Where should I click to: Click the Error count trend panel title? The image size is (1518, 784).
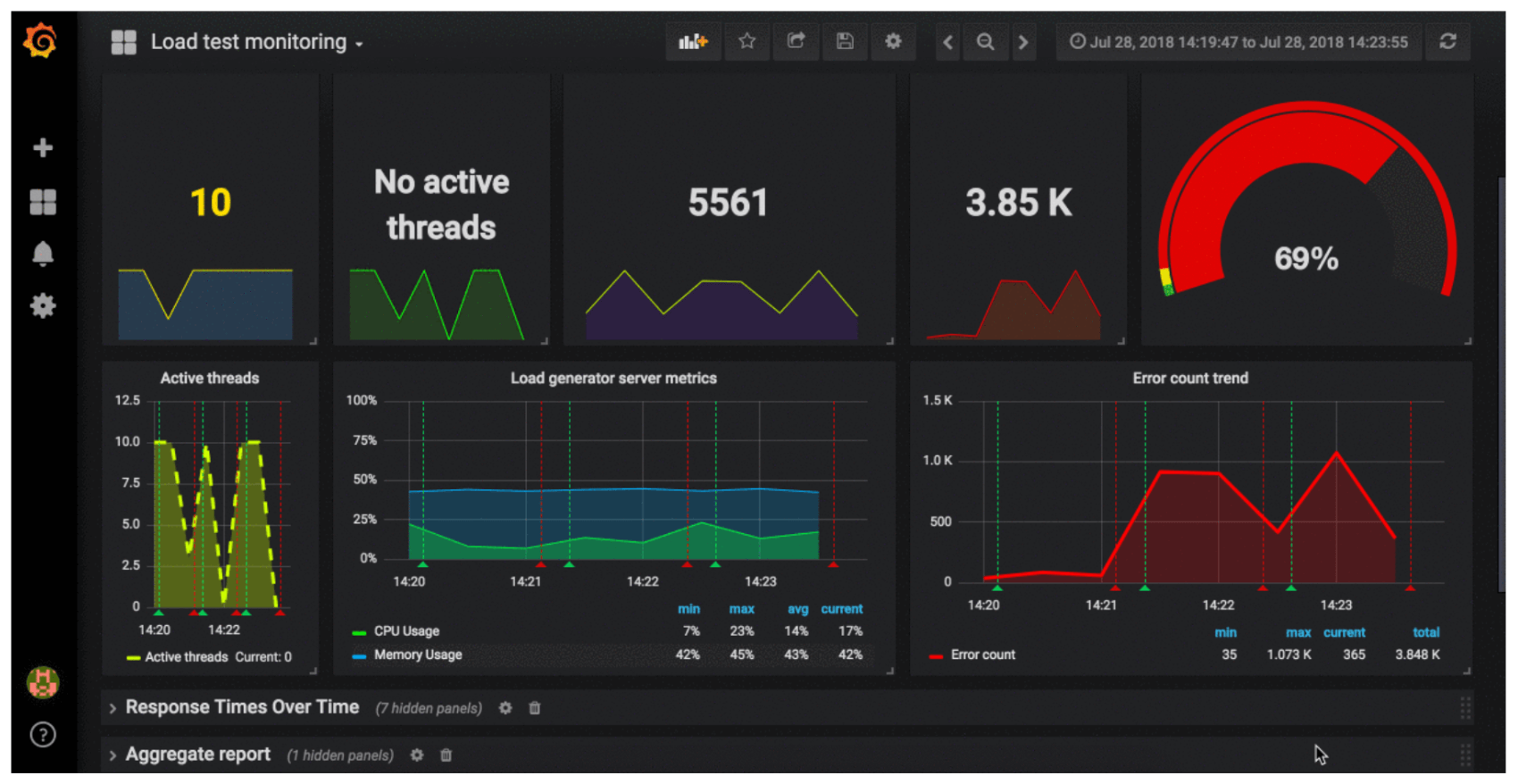(1189, 379)
